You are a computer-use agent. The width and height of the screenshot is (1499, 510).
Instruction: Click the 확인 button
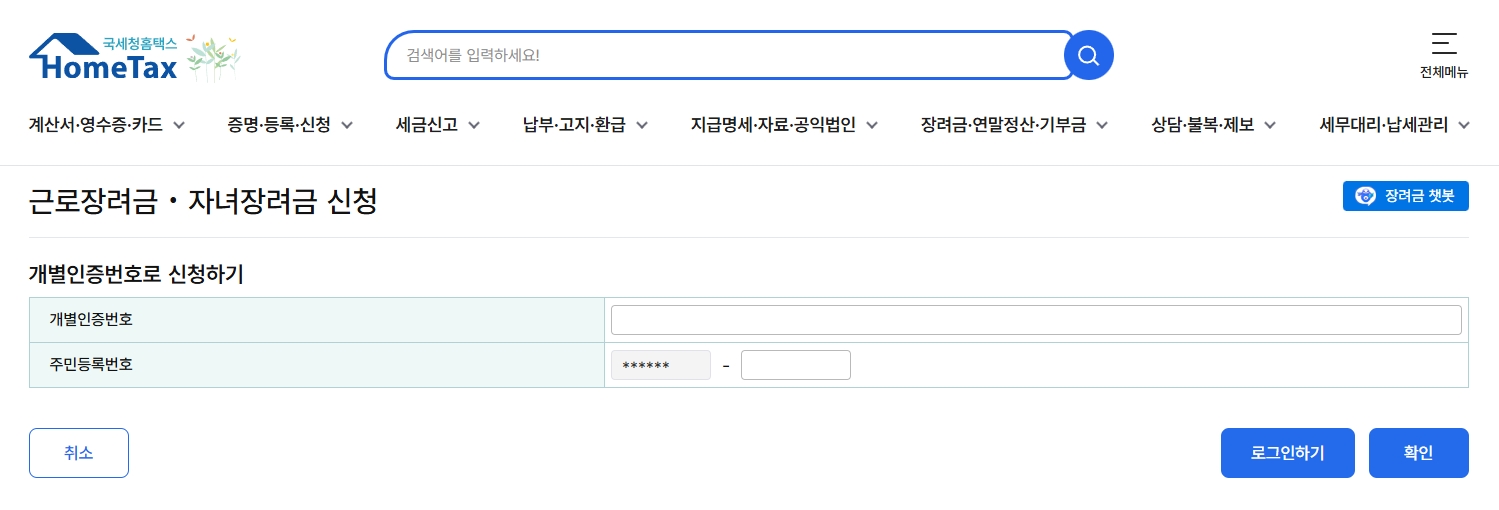1419,453
